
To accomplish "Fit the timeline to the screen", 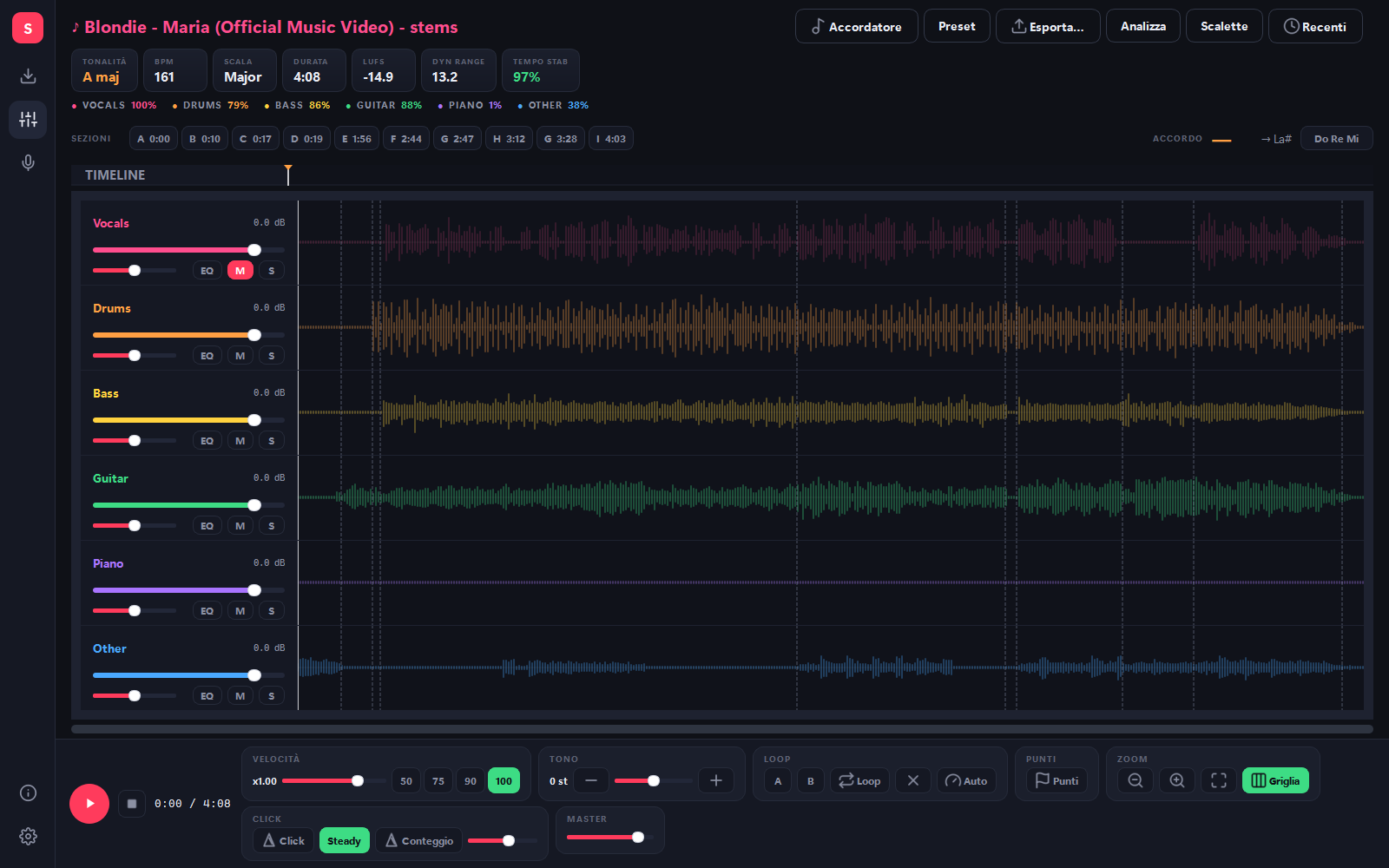I will pyautogui.click(x=1219, y=780).
